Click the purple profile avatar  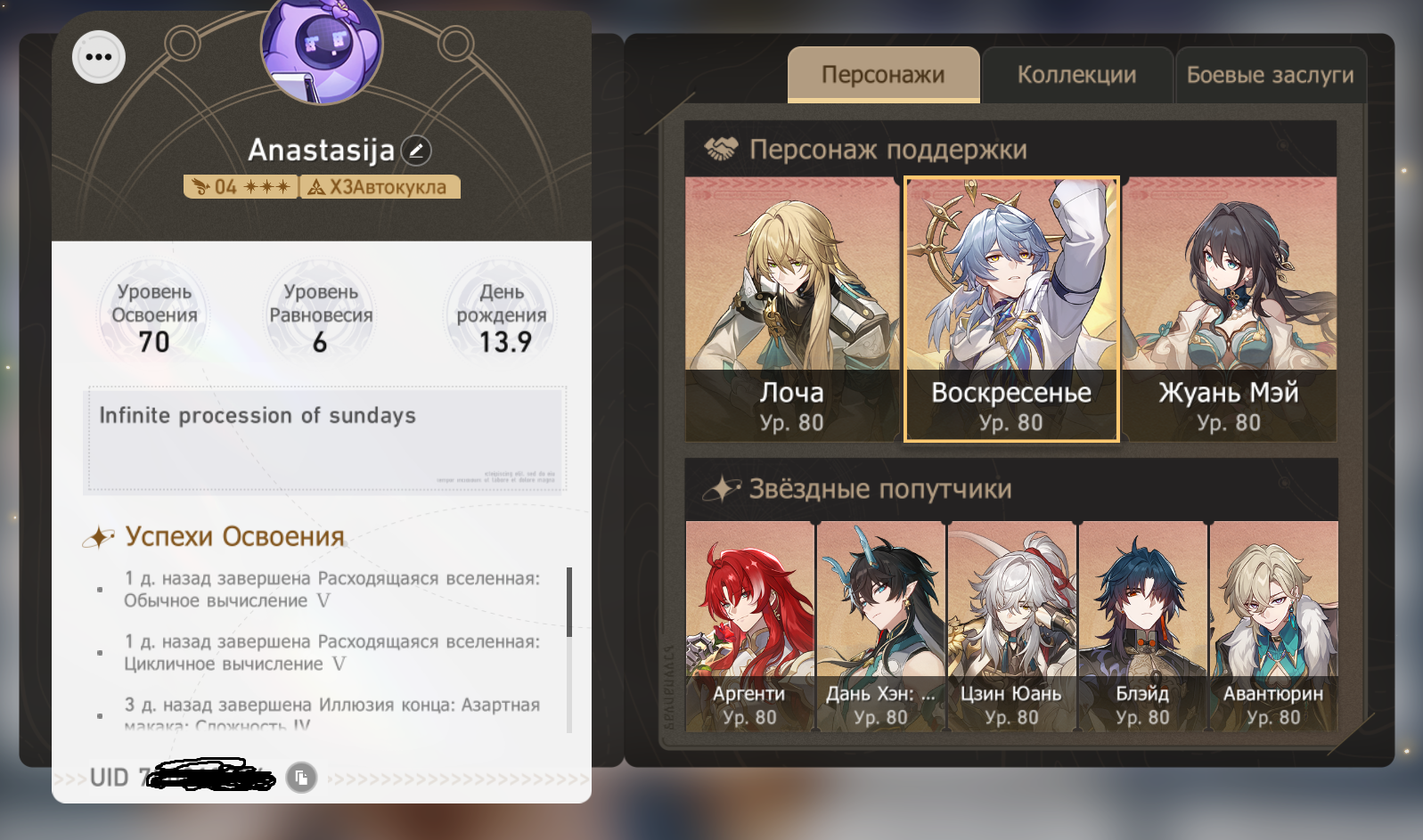click(322, 49)
